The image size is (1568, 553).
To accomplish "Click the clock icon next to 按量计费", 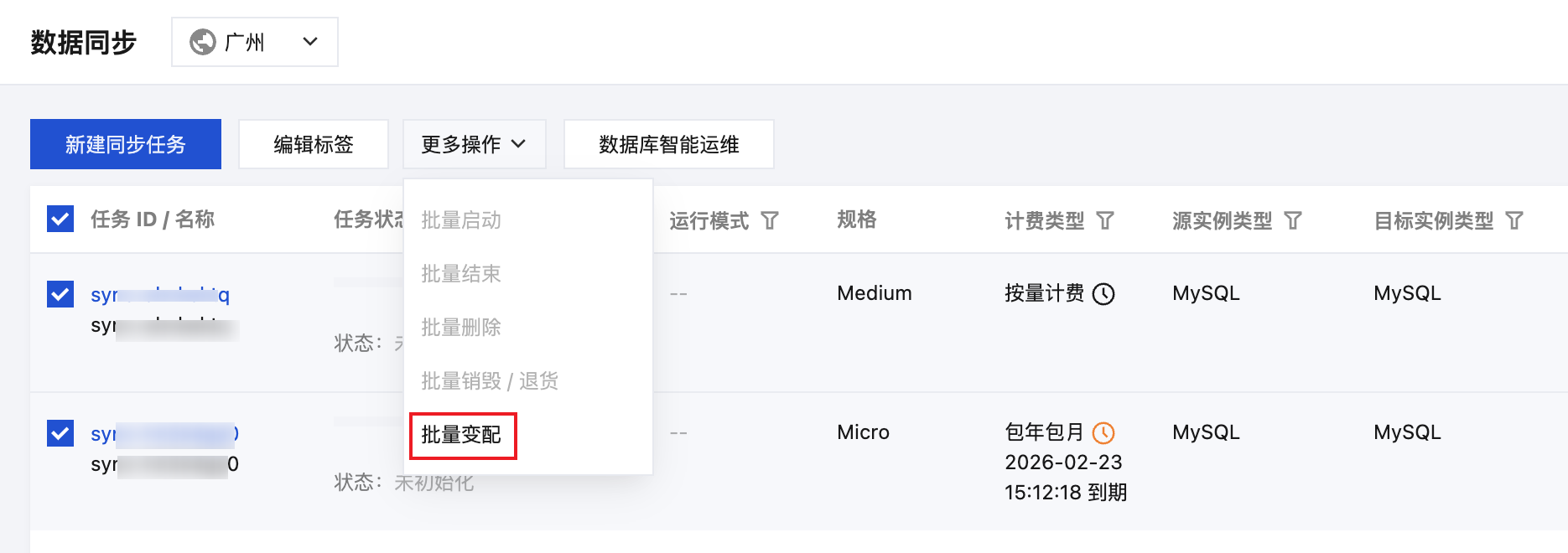I will pyautogui.click(x=1103, y=294).
